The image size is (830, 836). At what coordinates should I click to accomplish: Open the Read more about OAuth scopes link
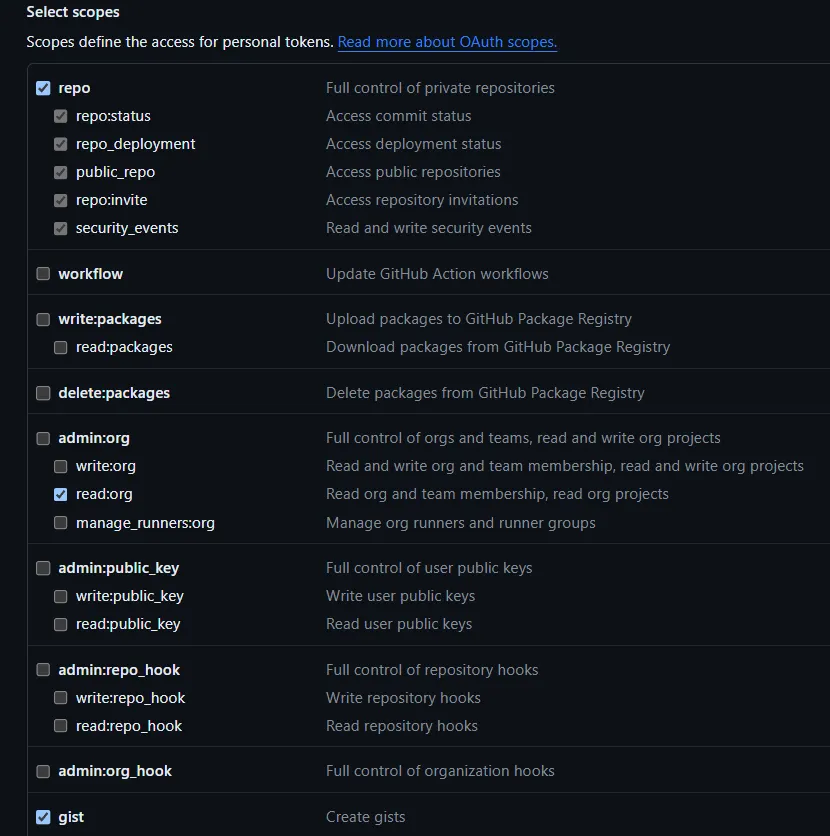click(x=447, y=42)
